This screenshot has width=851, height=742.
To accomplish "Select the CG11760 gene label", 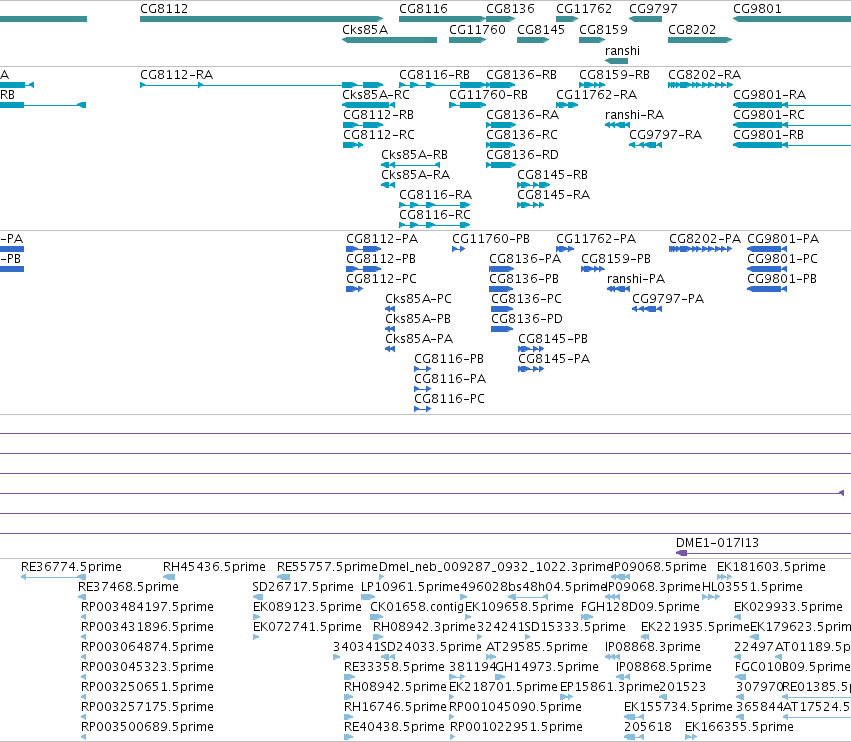I will pos(477,29).
